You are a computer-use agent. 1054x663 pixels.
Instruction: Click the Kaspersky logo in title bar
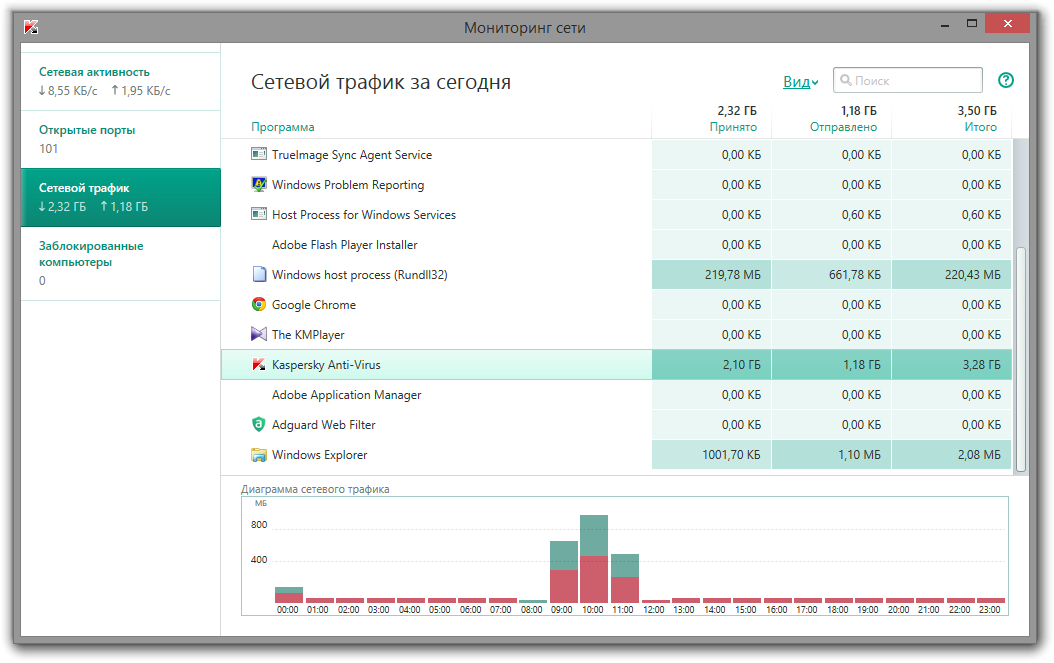coord(31,28)
